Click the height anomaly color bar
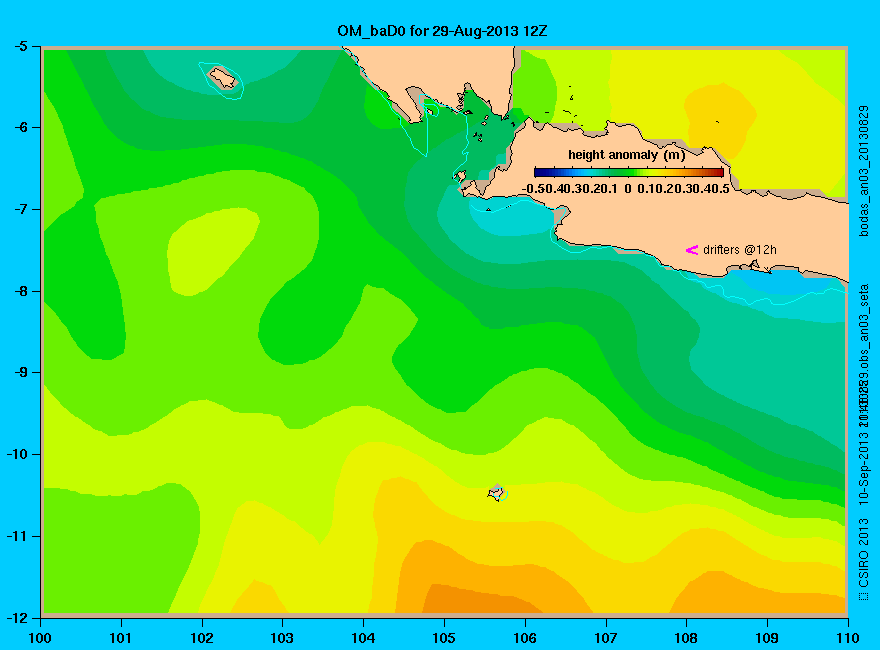Image resolution: width=880 pixels, height=650 pixels. click(629, 172)
